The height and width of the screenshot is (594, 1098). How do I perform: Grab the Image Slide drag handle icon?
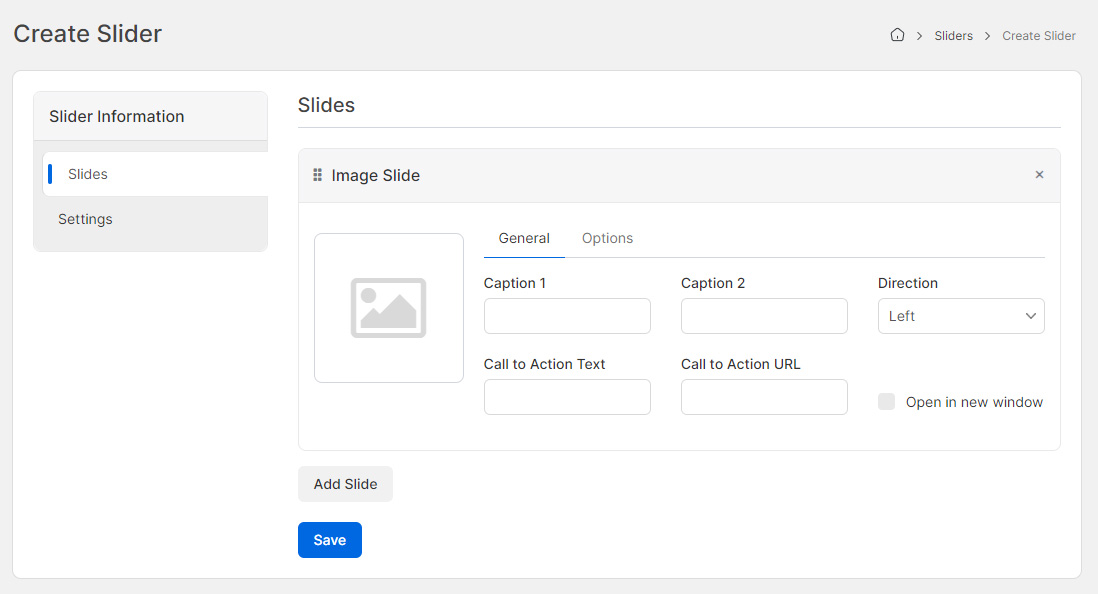click(x=318, y=175)
